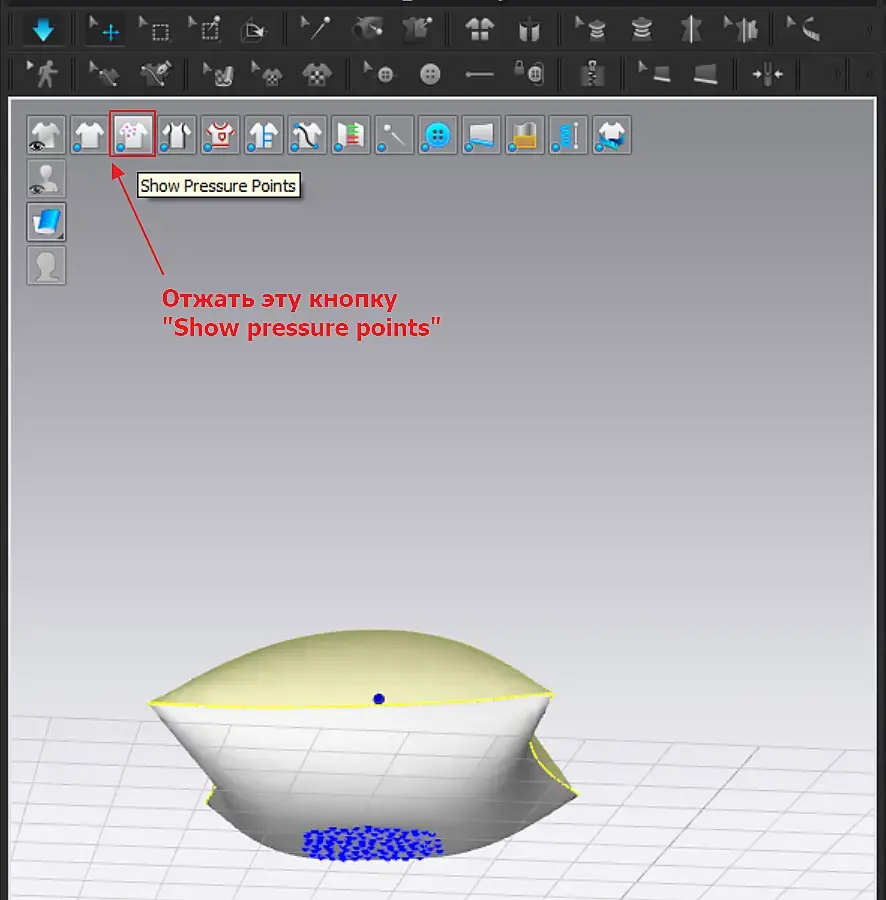Select the Buttonhole line tool
Image resolution: width=886 pixels, height=900 pixels.
pyautogui.click(x=480, y=74)
